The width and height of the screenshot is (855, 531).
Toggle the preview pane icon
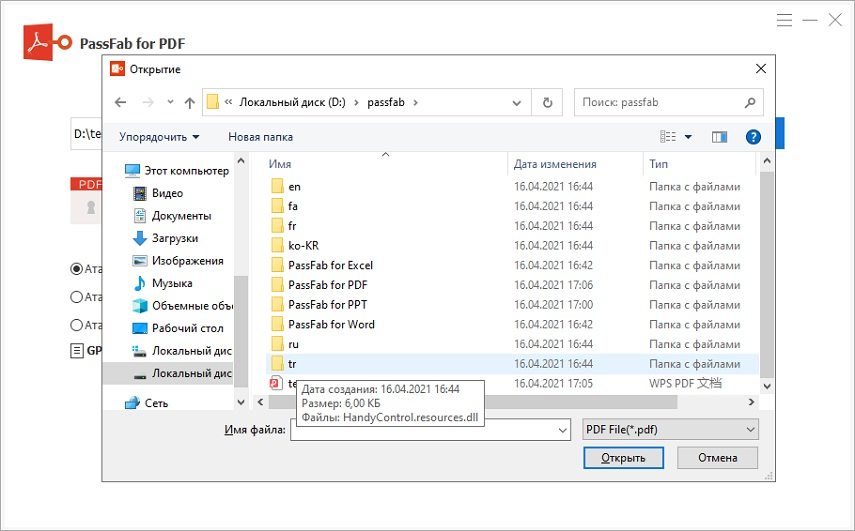click(719, 137)
